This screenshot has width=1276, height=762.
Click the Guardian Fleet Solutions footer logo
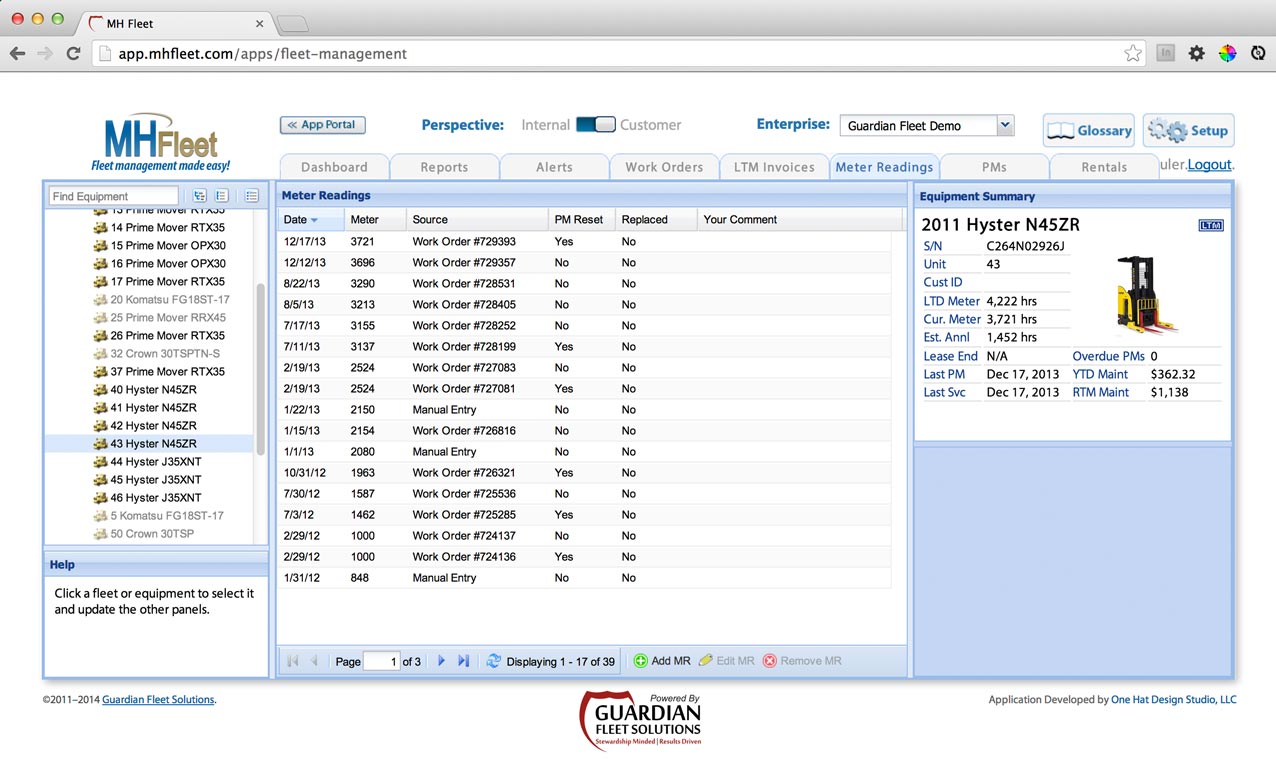640,720
